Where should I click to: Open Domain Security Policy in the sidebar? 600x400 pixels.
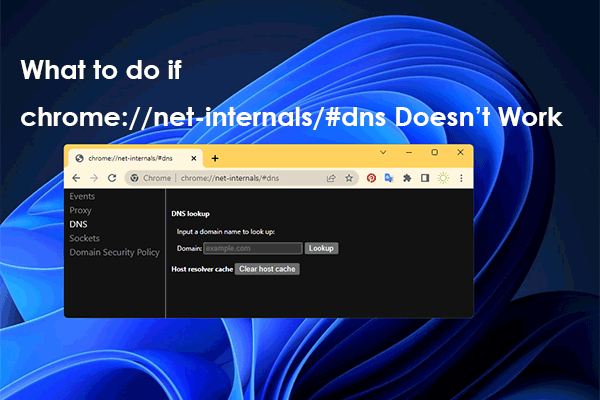tap(114, 253)
